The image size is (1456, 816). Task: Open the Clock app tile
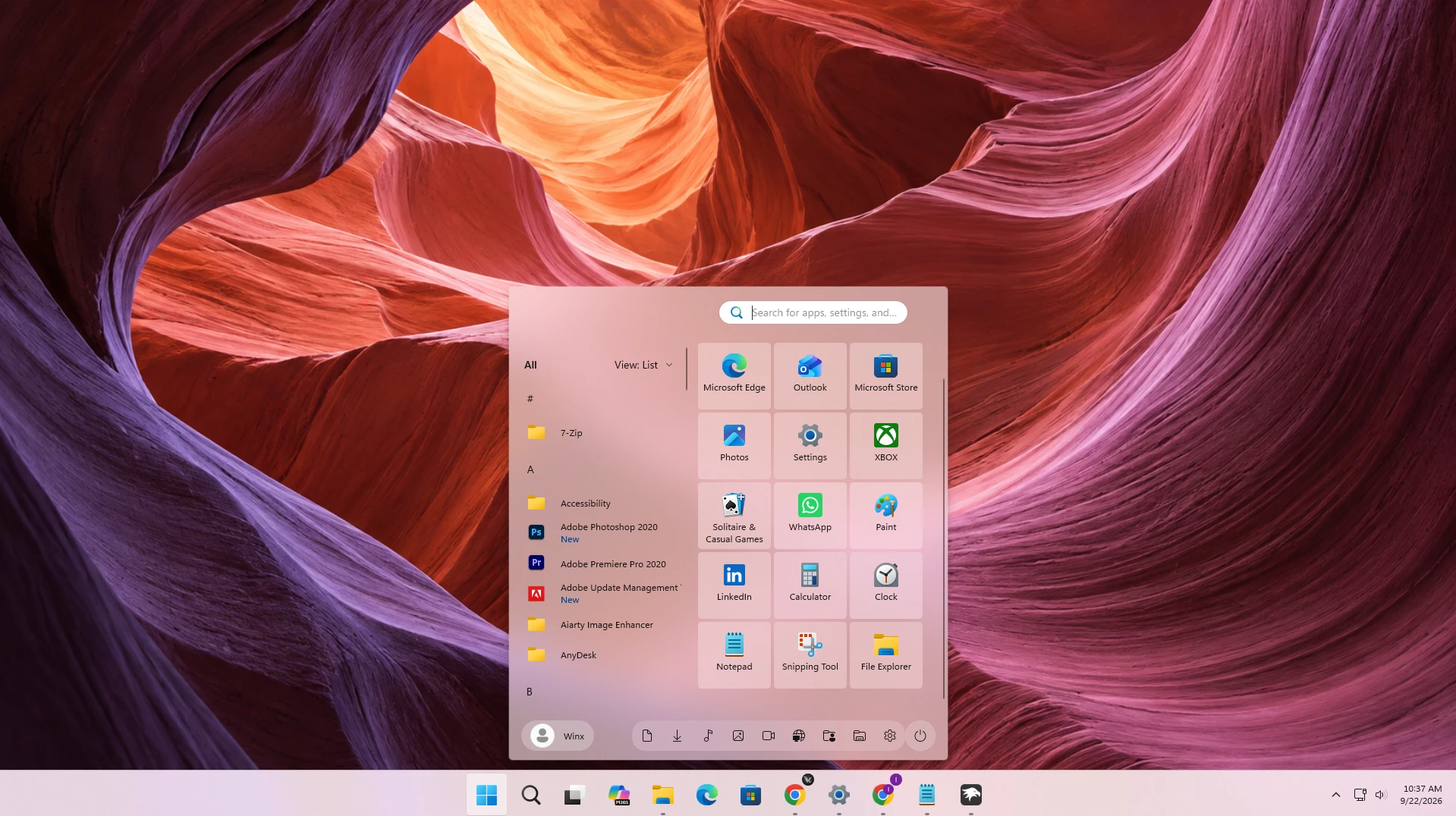pos(885,585)
